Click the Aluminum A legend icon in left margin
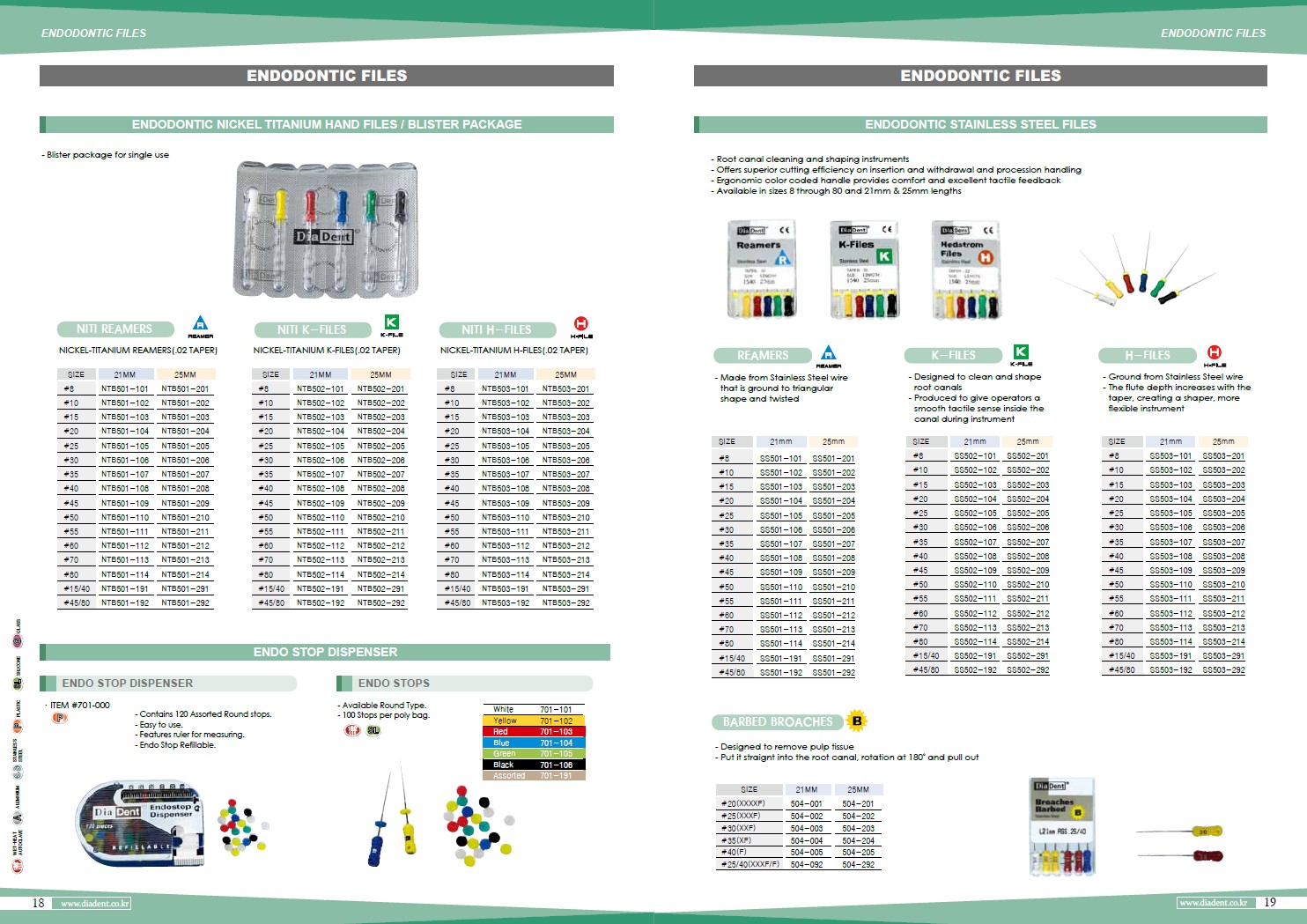This screenshot has width=1307, height=924. 17,818
